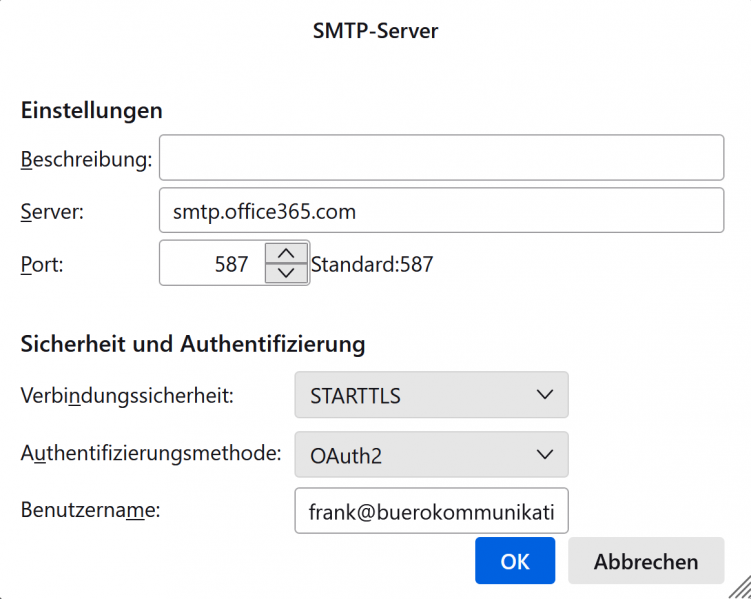Click the Benutzername field with frank@buerokommunikati

coord(431,510)
